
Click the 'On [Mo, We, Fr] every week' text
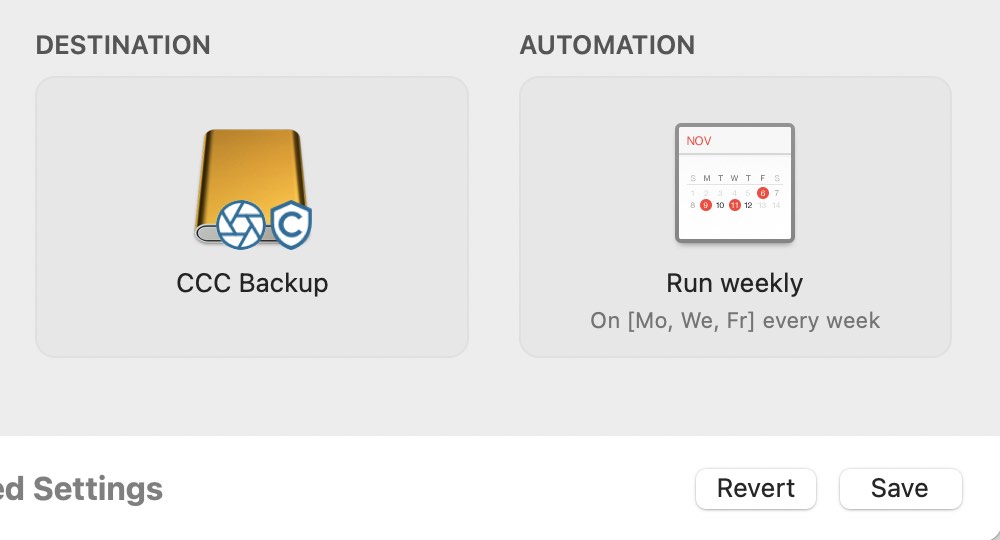pyautogui.click(x=735, y=320)
